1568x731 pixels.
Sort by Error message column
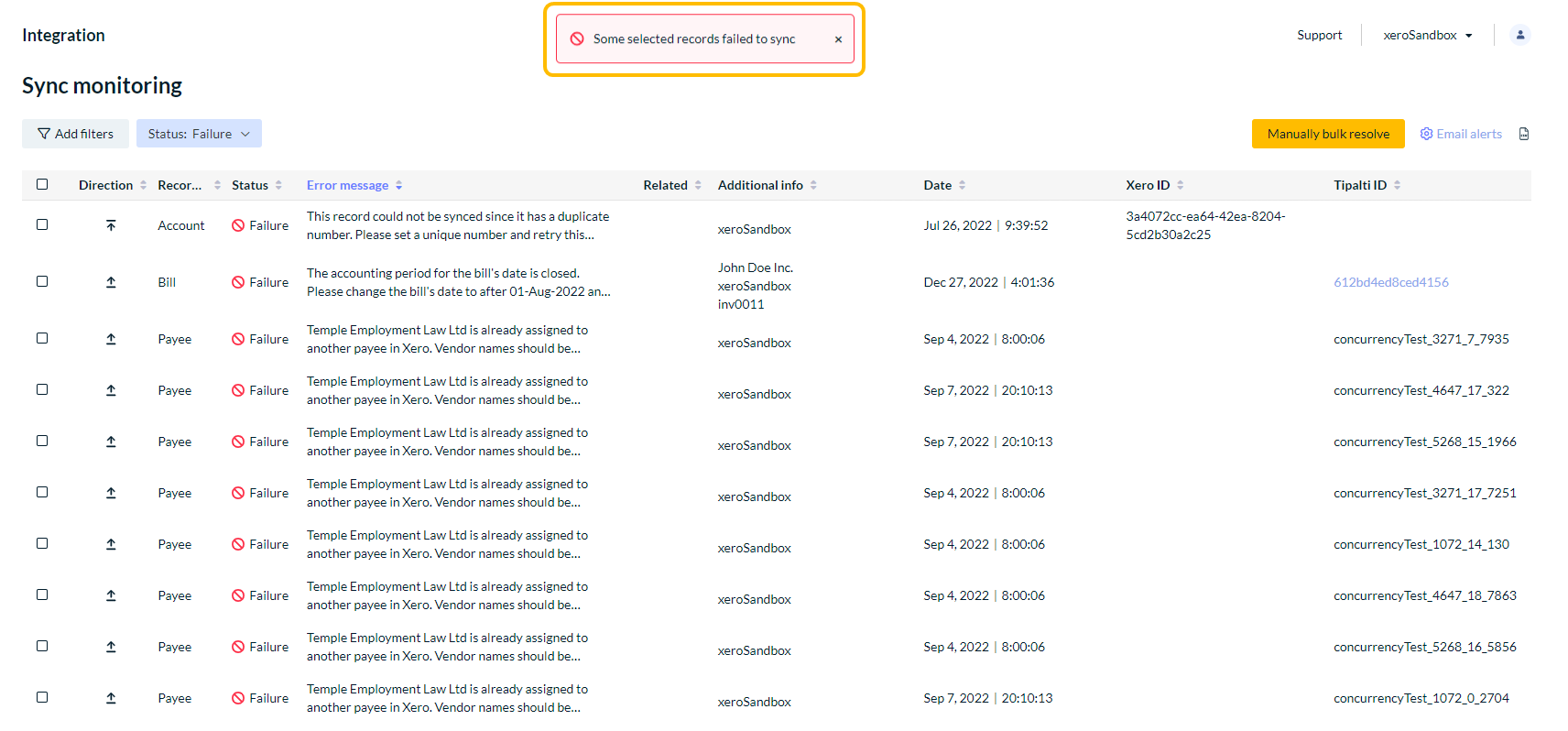[x=399, y=185]
